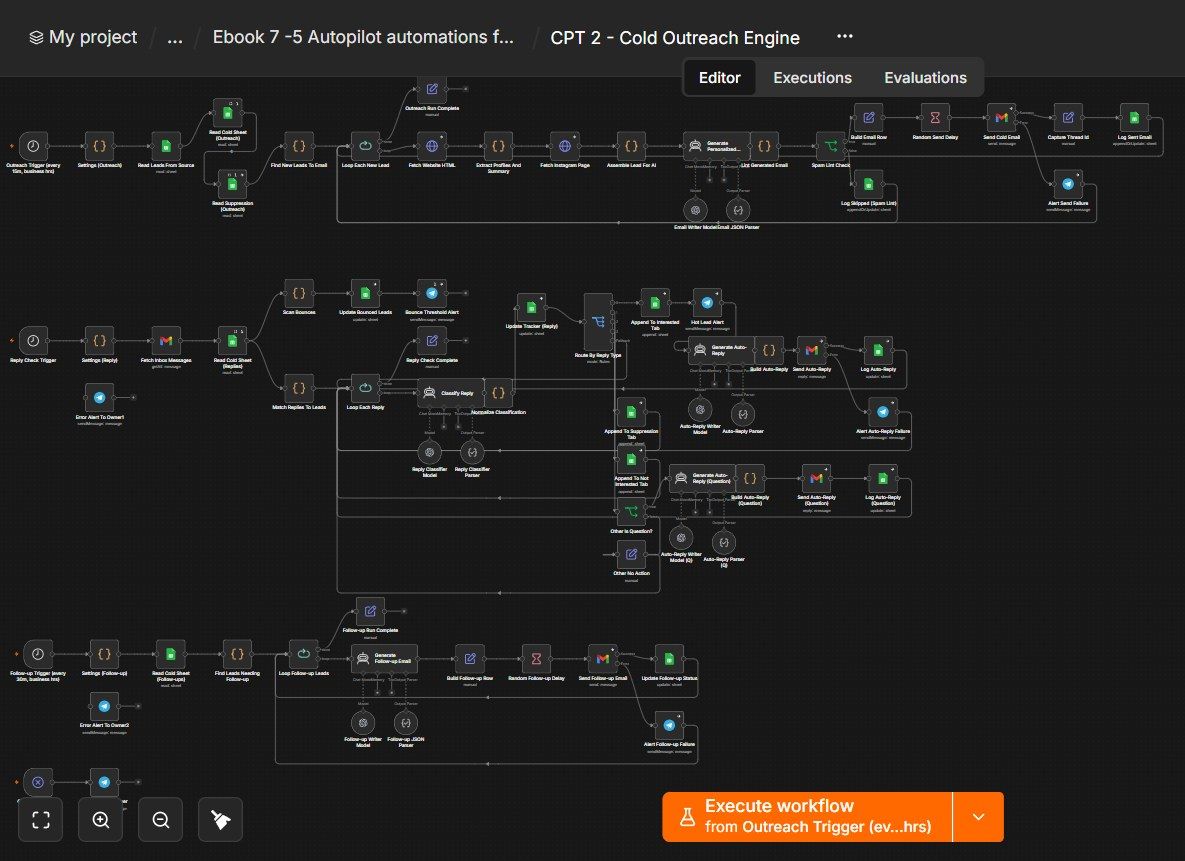The image size is (1185, 861).
Task: Fit the workflow to view
Action: pyautogui.click(x=41, y=819)
